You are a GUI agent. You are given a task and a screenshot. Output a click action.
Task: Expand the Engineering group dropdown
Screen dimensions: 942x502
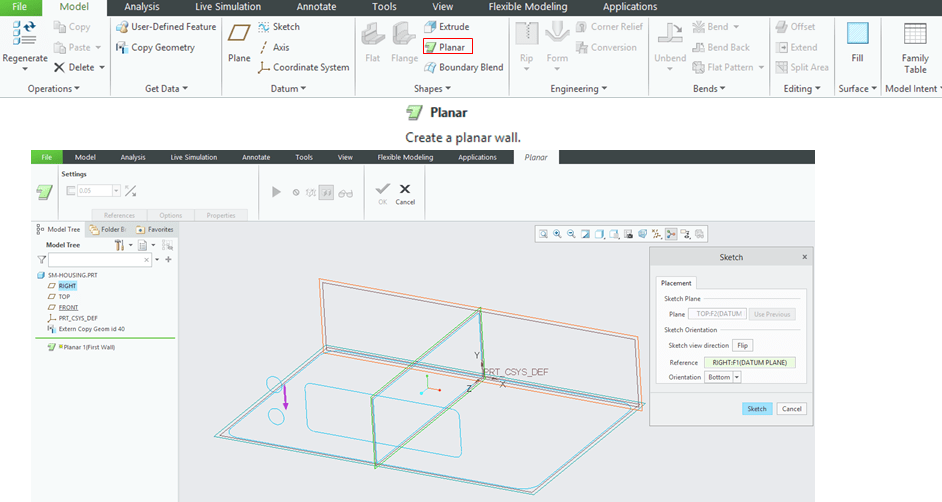pyautogui.click(x=579, y=89)
